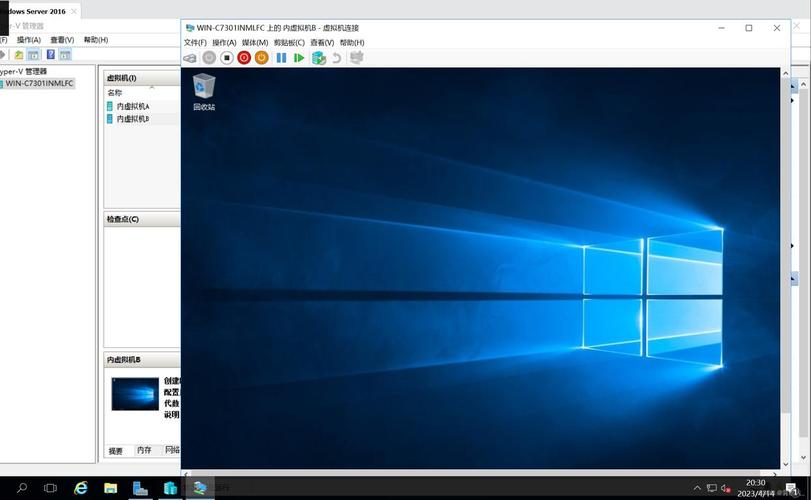Click the 内虚拟机B thumbnail preview
811x500 pixels.
coord(135,394)
